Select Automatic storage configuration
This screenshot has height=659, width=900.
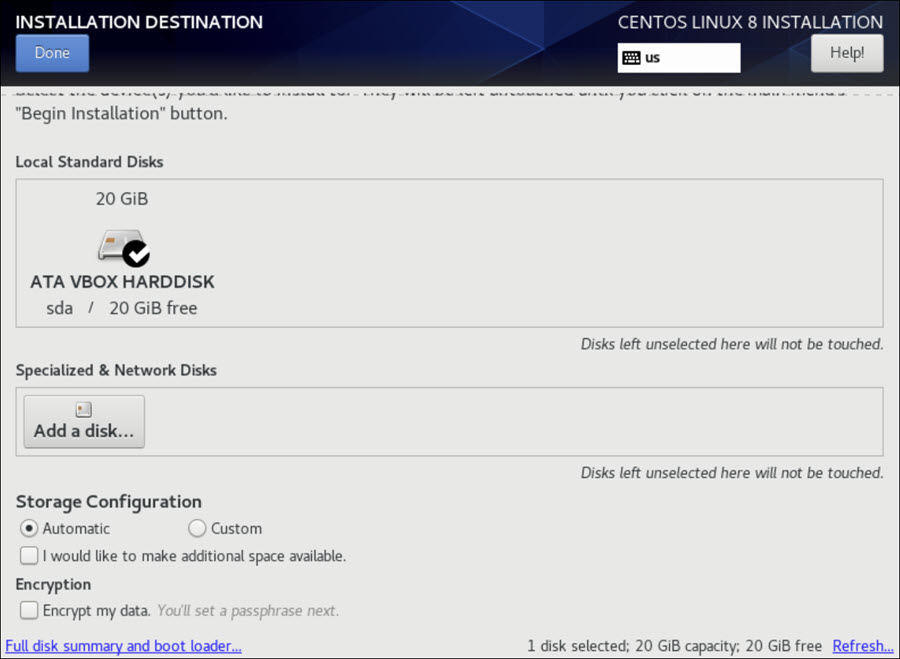point(29,528)
